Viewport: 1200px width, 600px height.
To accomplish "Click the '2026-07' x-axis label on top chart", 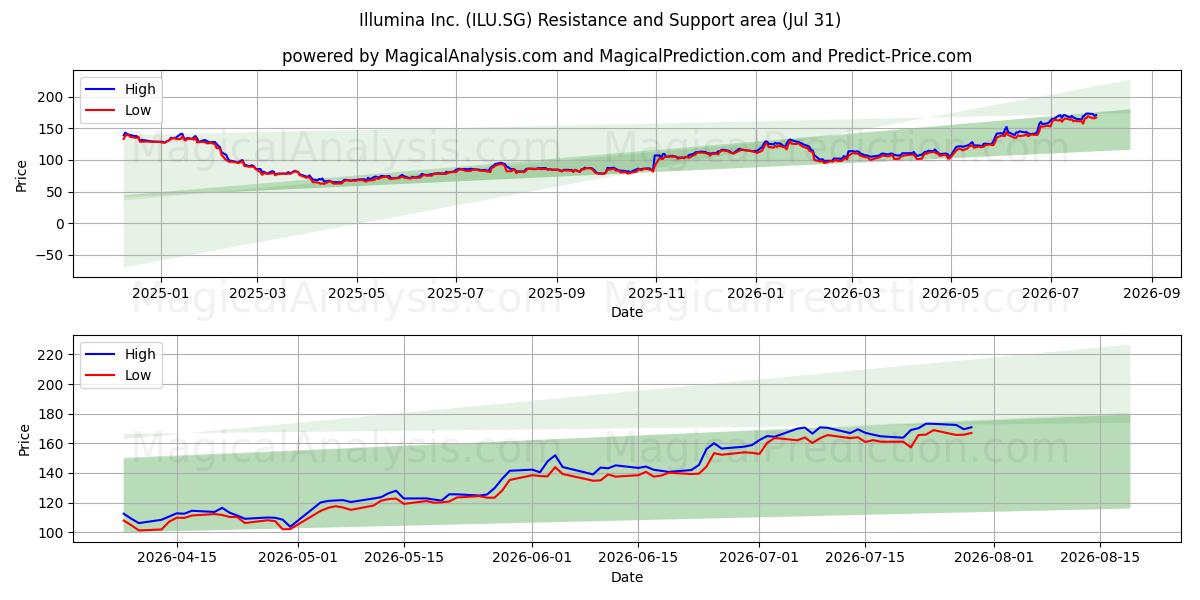I will pos(1051,294).
